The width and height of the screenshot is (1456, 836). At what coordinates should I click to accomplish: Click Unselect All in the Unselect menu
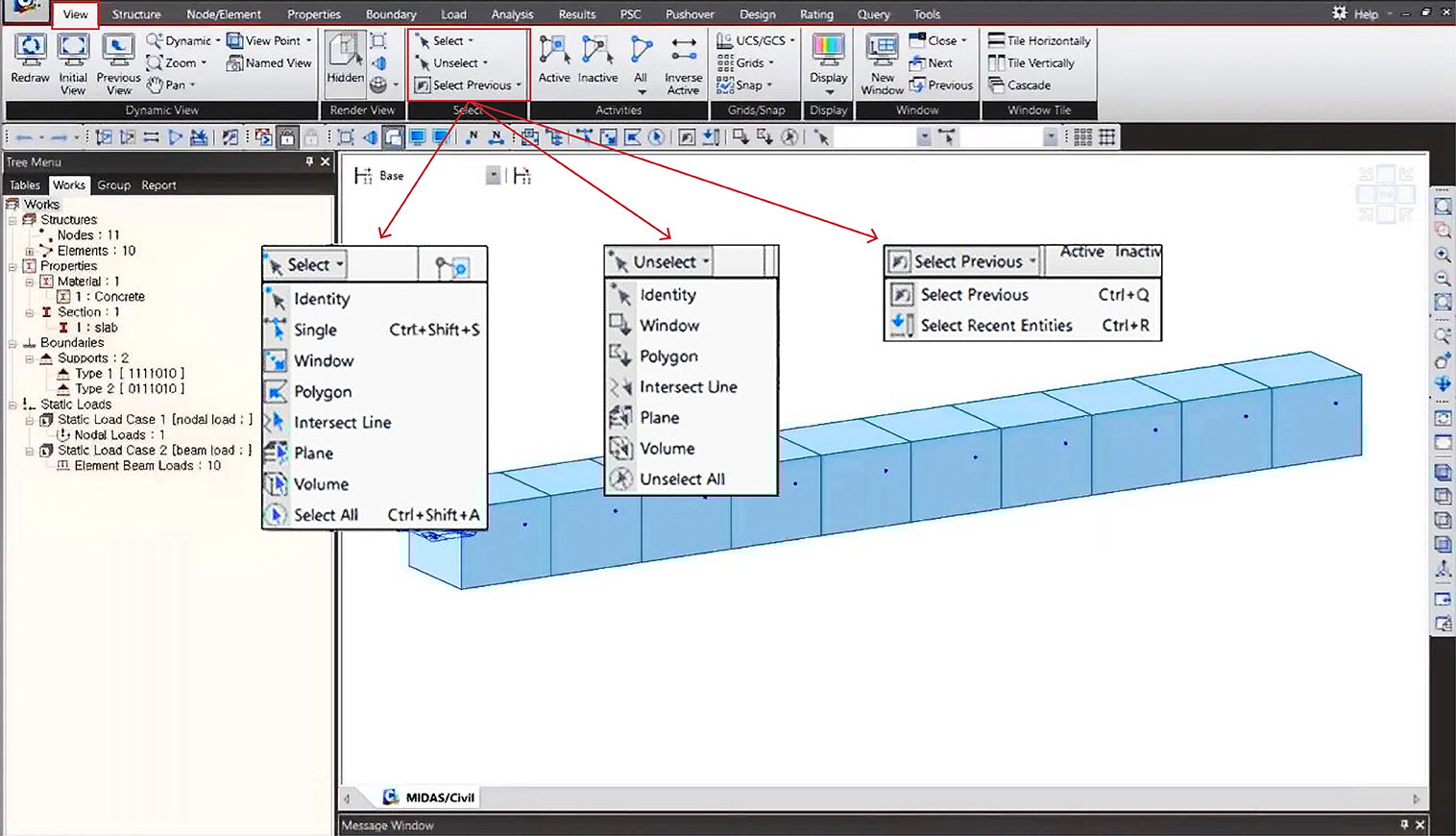click(682, 479)
